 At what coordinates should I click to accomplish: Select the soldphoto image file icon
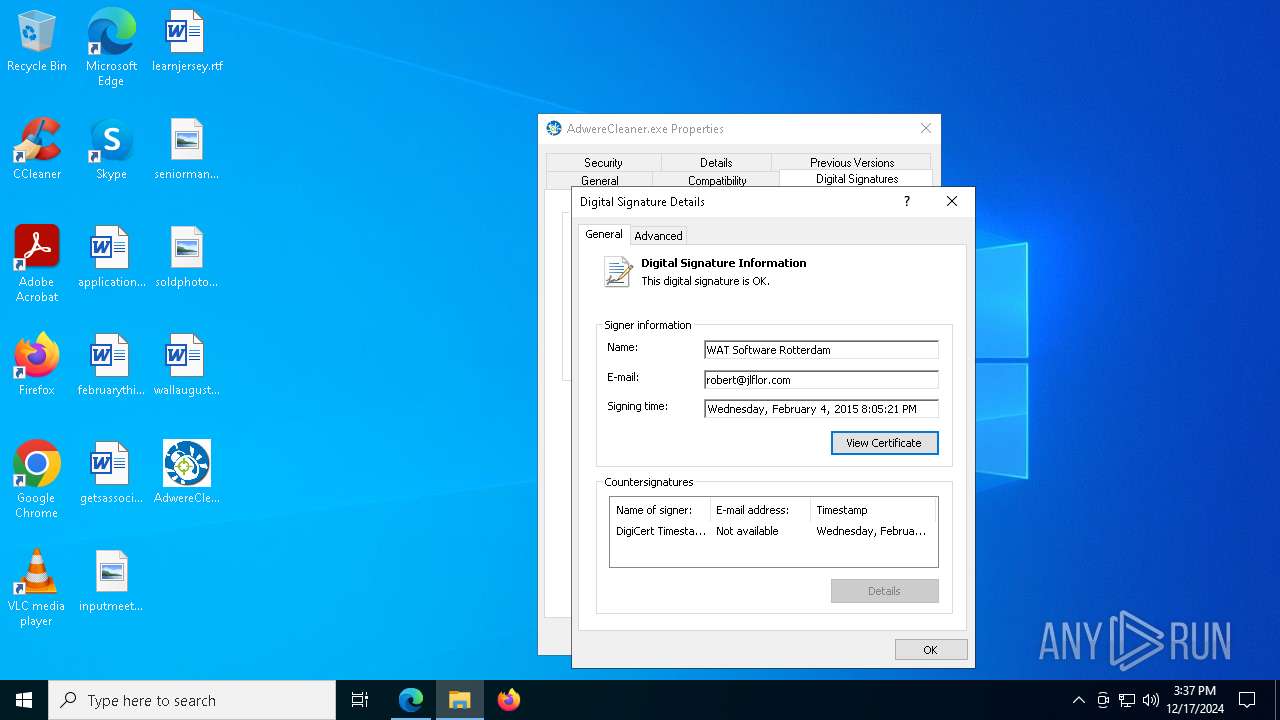pos(187,257)
